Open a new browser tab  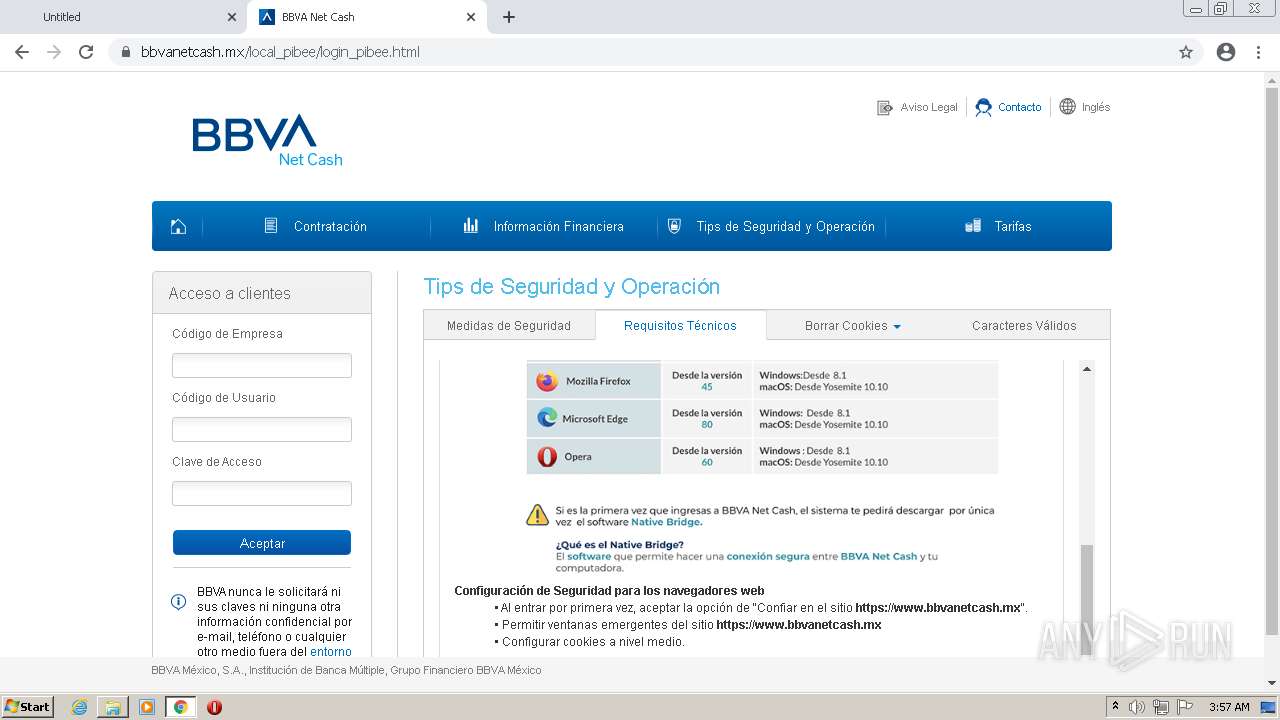pos(509,17)
